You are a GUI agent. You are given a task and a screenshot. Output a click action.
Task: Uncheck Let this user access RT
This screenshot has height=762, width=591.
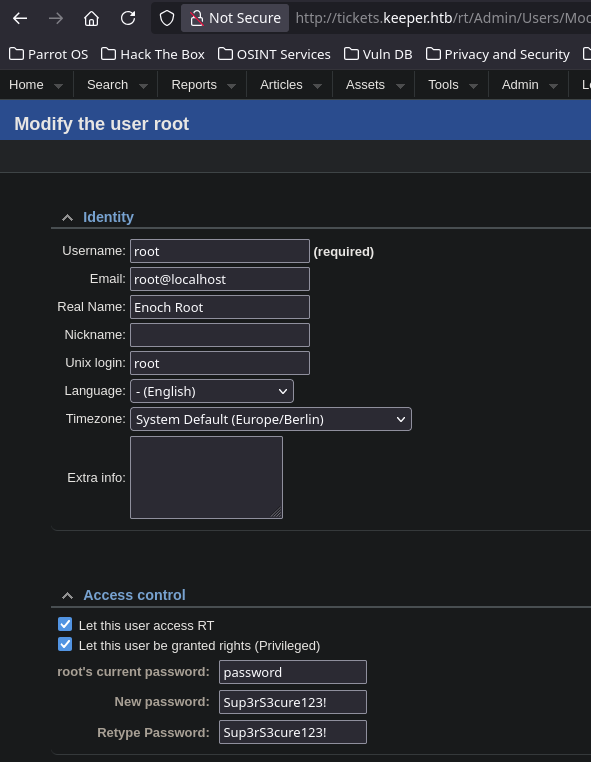coord(65,624)
